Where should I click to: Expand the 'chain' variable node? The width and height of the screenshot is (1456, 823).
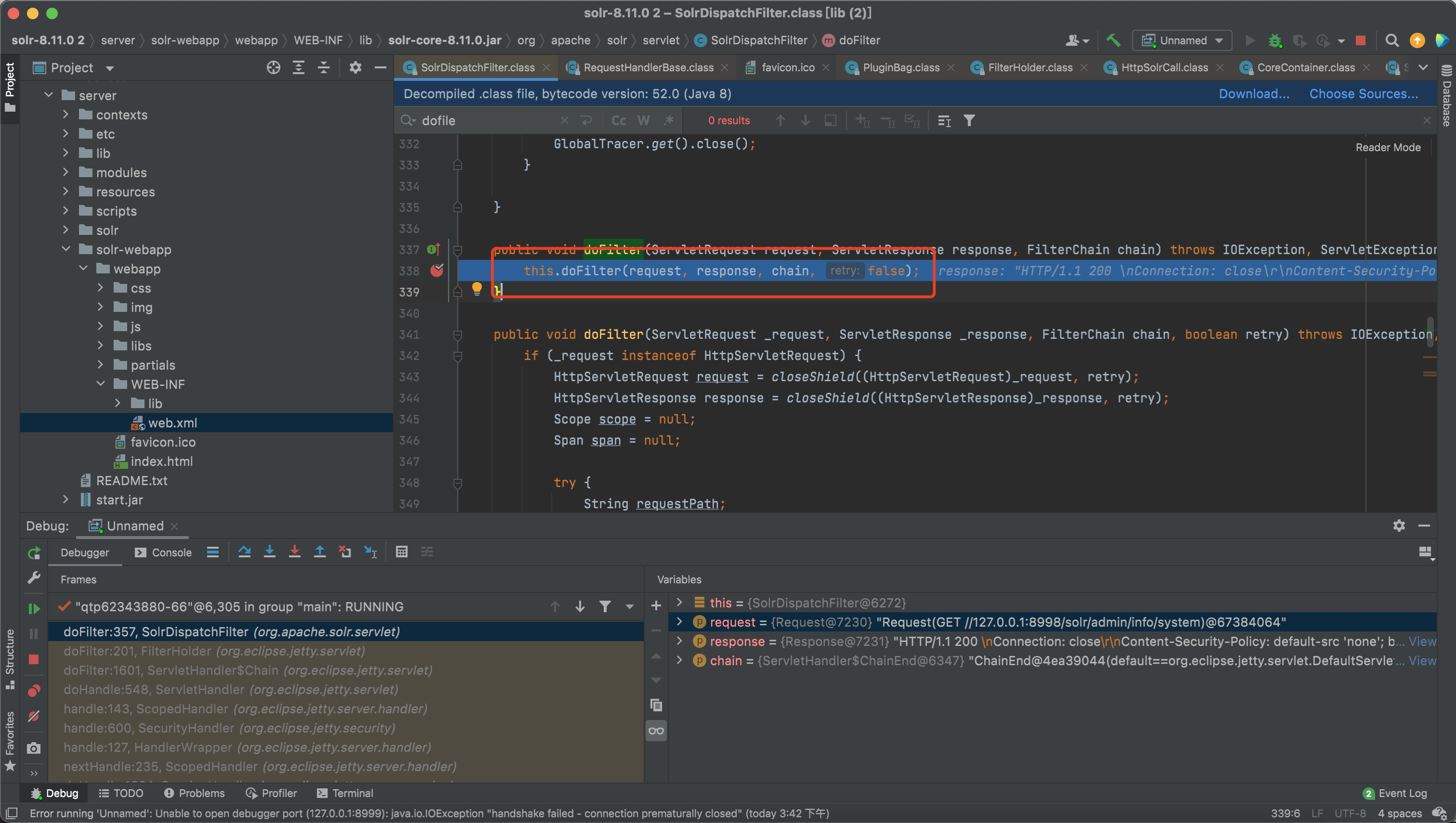(x=679, y=660)
